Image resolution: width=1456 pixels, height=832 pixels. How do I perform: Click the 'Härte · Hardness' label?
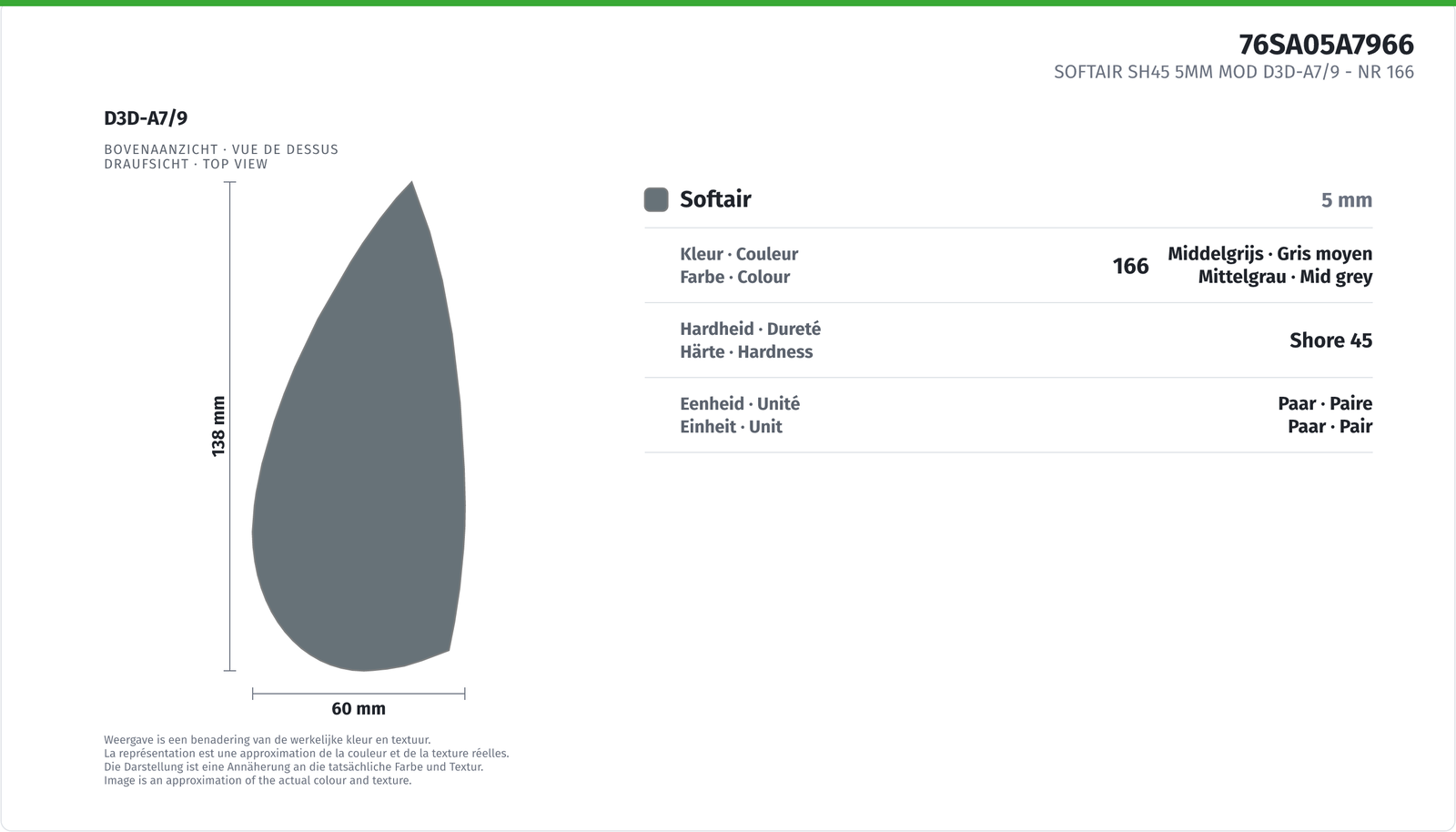click(x=746, y=351)
